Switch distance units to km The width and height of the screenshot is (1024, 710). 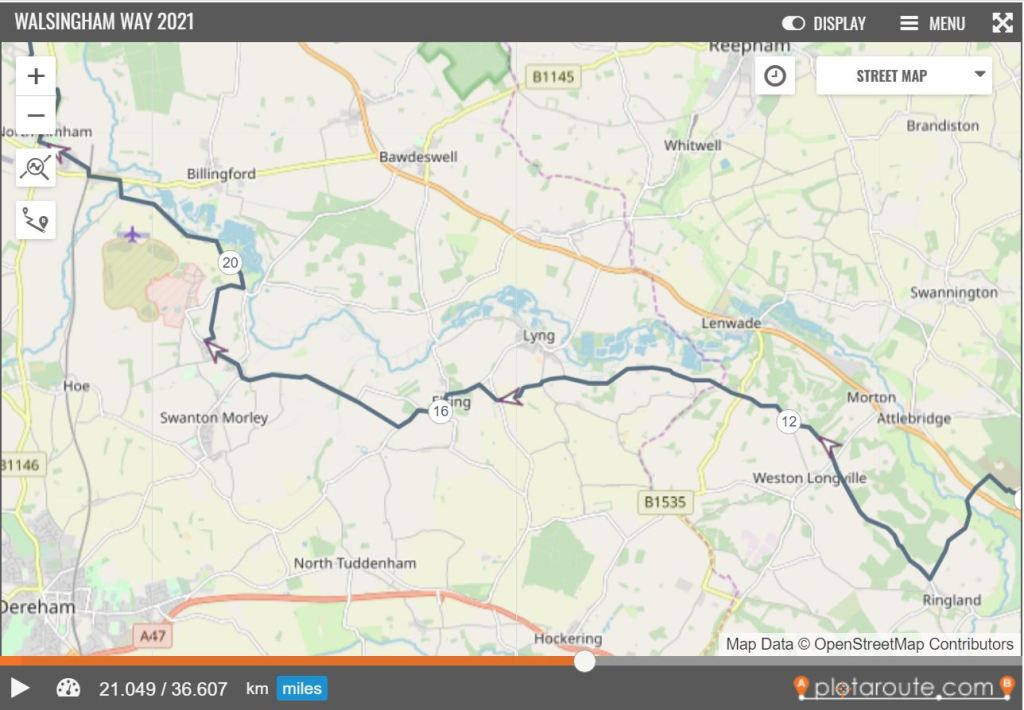point(257,688)
